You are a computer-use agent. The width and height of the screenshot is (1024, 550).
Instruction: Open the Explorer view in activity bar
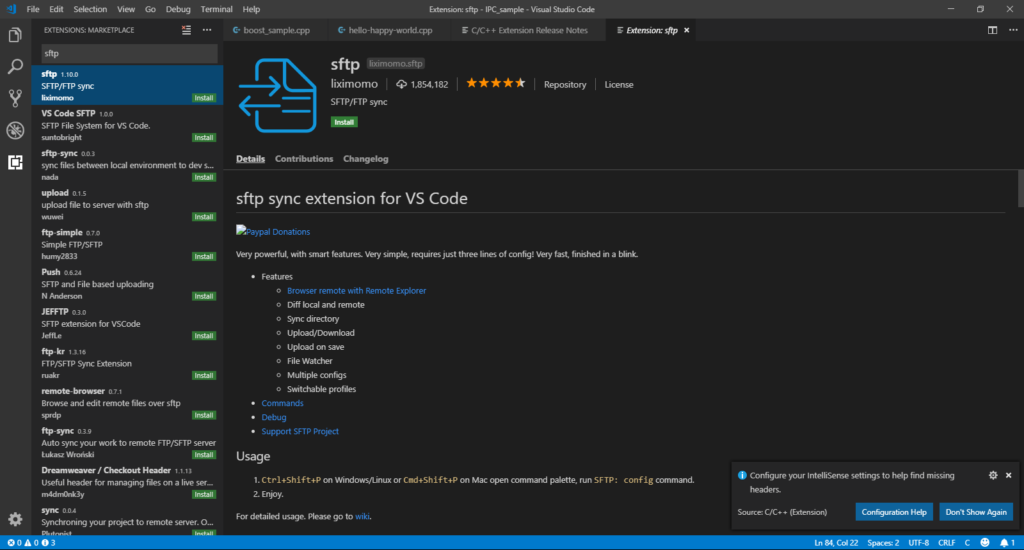[15, 35]
